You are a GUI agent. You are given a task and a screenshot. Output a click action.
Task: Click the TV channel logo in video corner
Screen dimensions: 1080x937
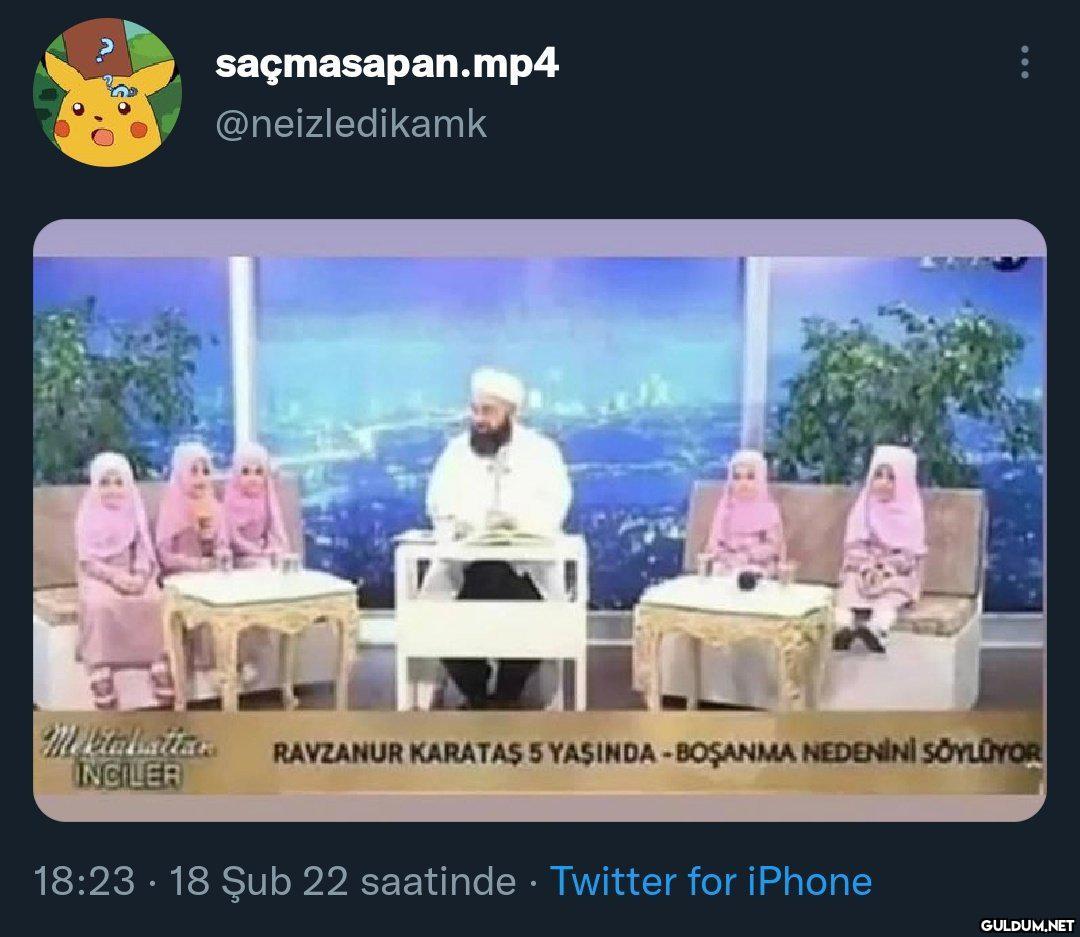pos(973,263)
